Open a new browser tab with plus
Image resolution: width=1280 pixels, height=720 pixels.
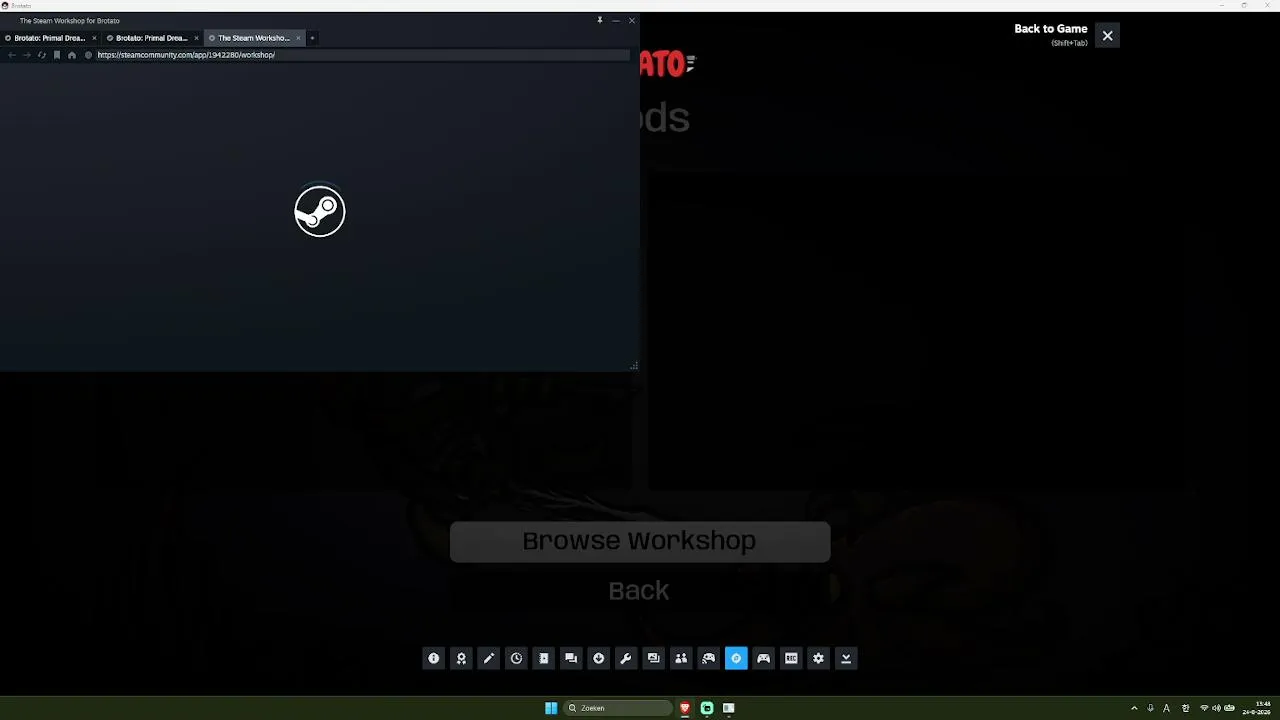point(312,38)
